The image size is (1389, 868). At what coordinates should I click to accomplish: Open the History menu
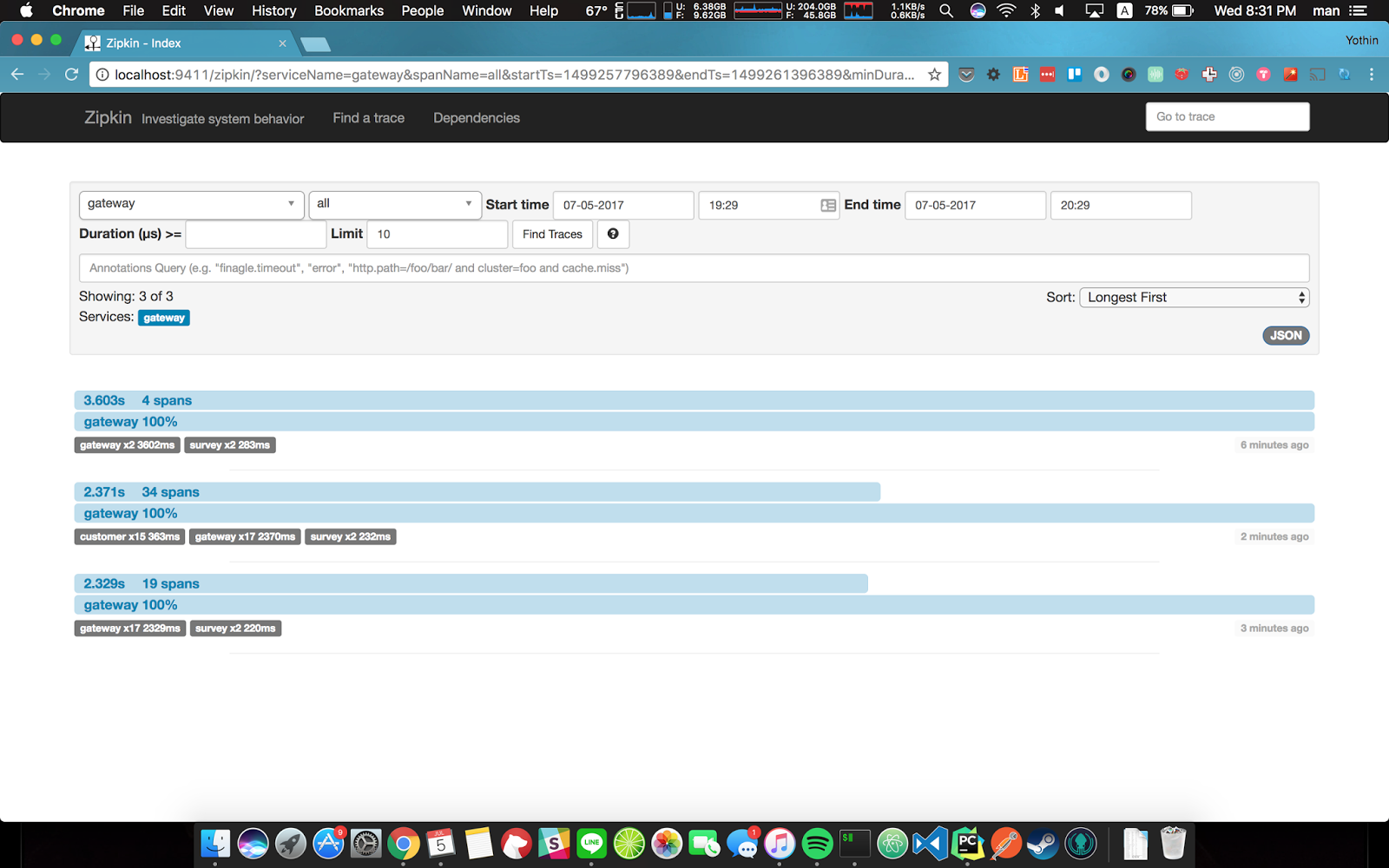click(x=273, y=10)
